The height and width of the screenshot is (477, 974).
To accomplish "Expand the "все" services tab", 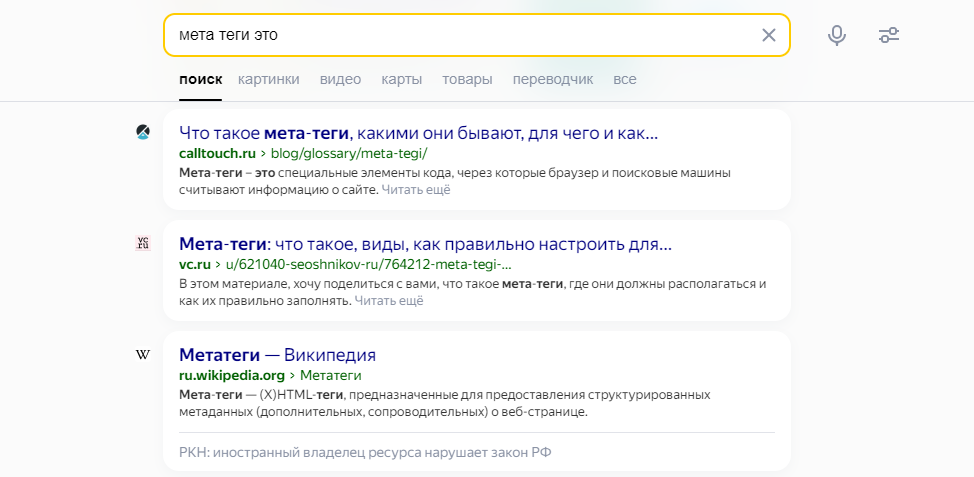I will pos(625,80).
